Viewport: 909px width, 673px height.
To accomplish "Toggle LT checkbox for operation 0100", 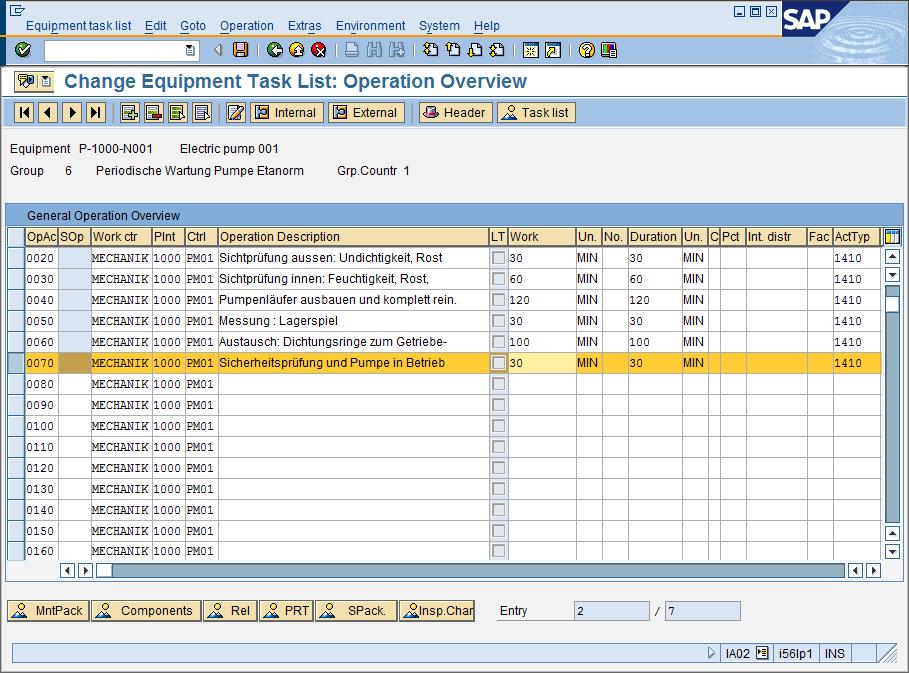I will click(498, 426).
